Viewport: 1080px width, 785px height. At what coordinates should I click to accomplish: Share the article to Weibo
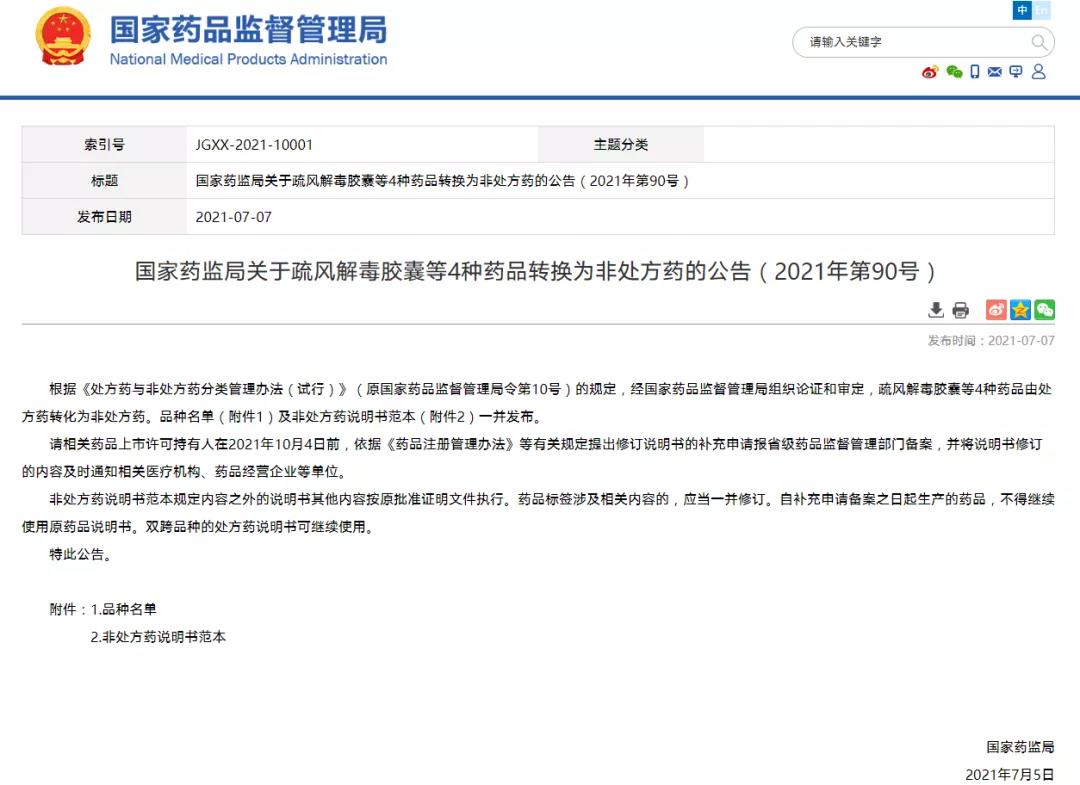(x=996, y=310)
